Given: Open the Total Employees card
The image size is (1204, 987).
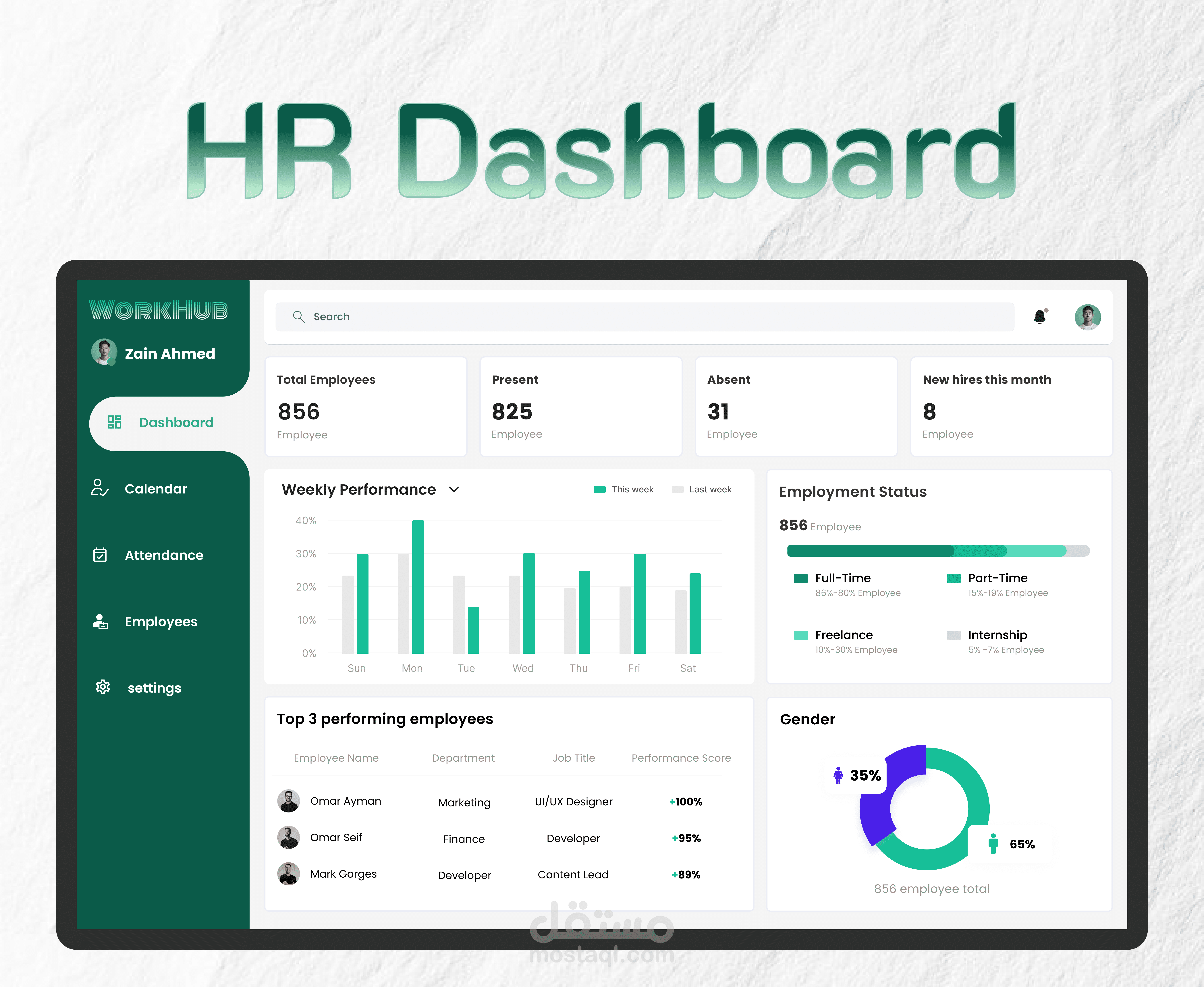Looking at the screenshot, I should point(366,407).
